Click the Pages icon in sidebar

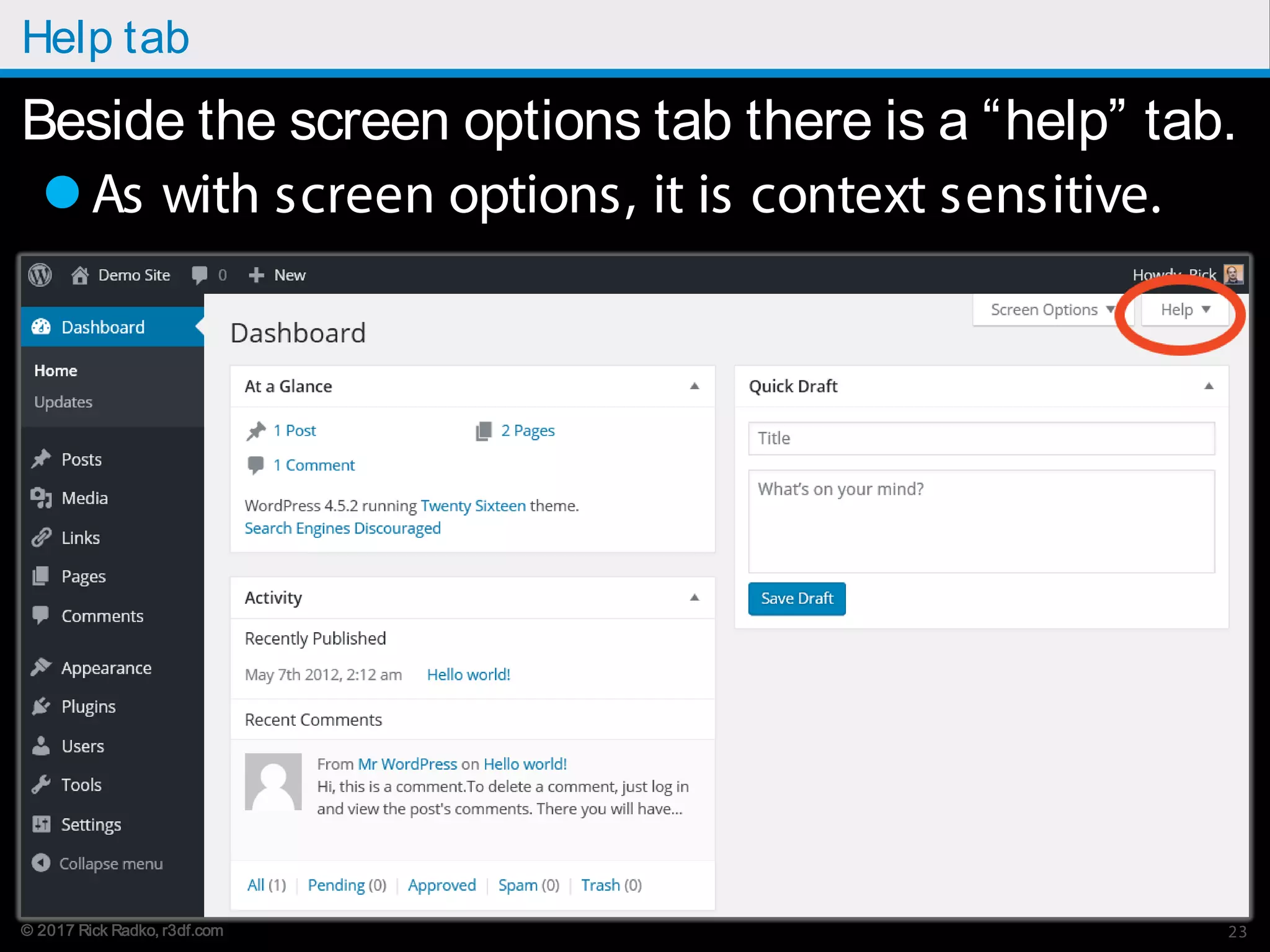[41, 576]
